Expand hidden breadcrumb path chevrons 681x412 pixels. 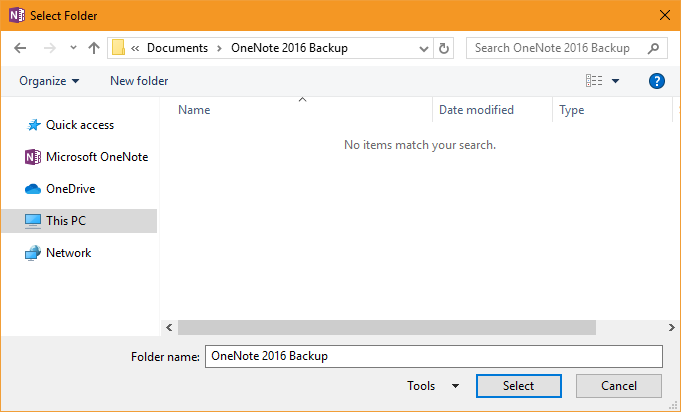point(135,48)
